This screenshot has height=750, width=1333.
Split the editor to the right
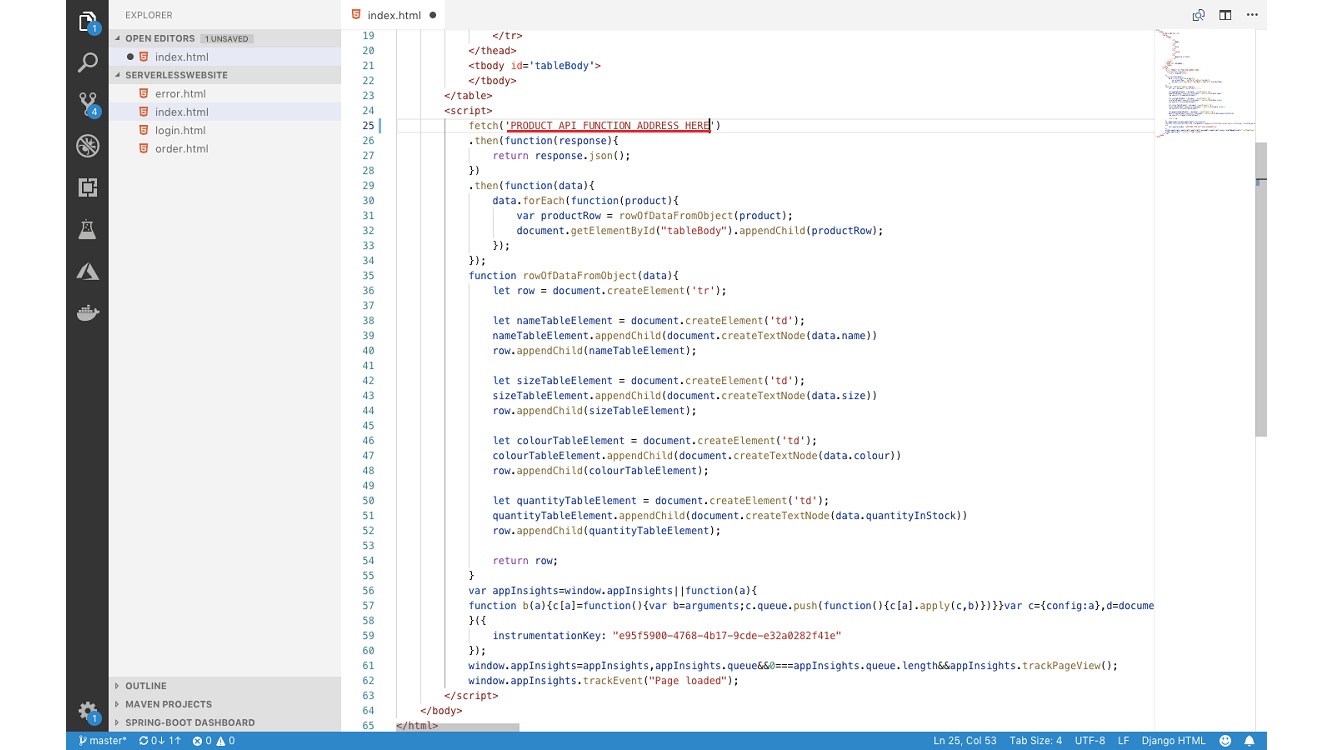point(1225,15)
